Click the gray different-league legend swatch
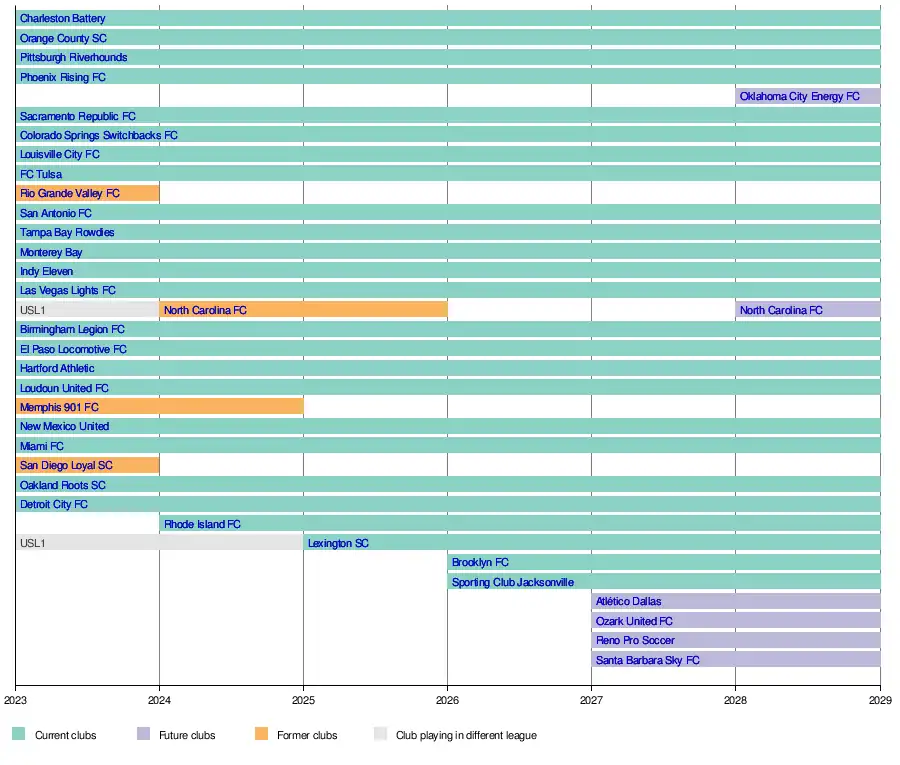The width and height of the screenshot is (900, 765). (380, 733)
